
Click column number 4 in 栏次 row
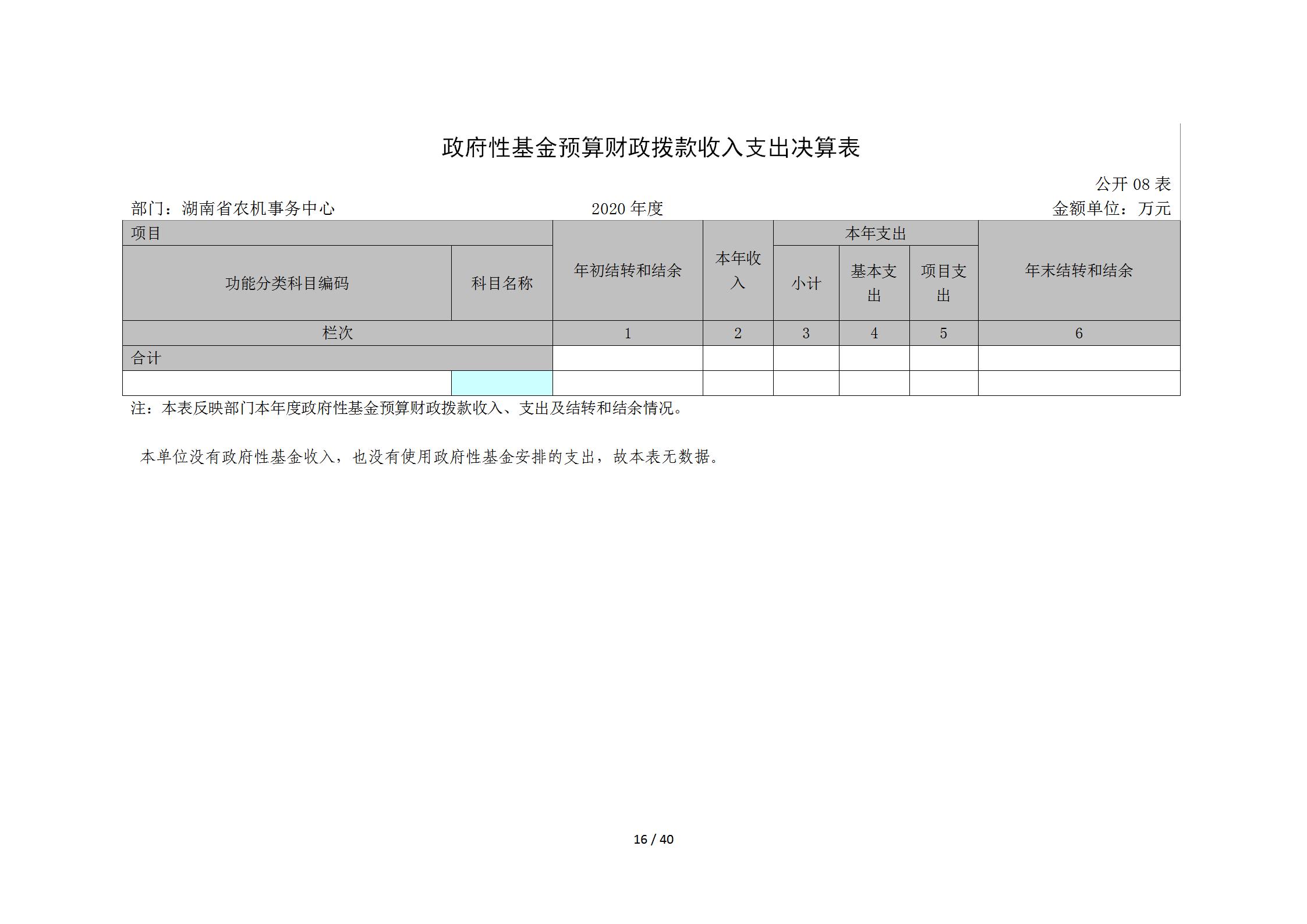pos(874,333)
